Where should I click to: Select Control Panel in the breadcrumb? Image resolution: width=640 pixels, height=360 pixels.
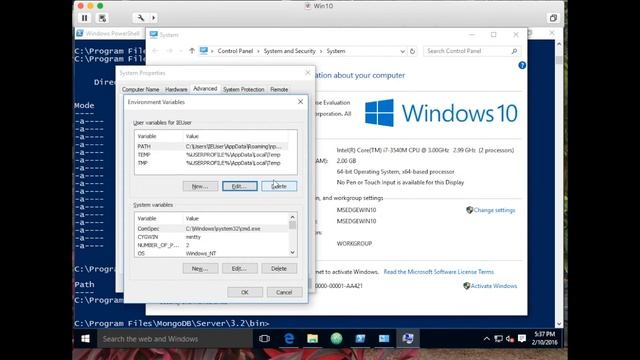click(x=235, y=51)
